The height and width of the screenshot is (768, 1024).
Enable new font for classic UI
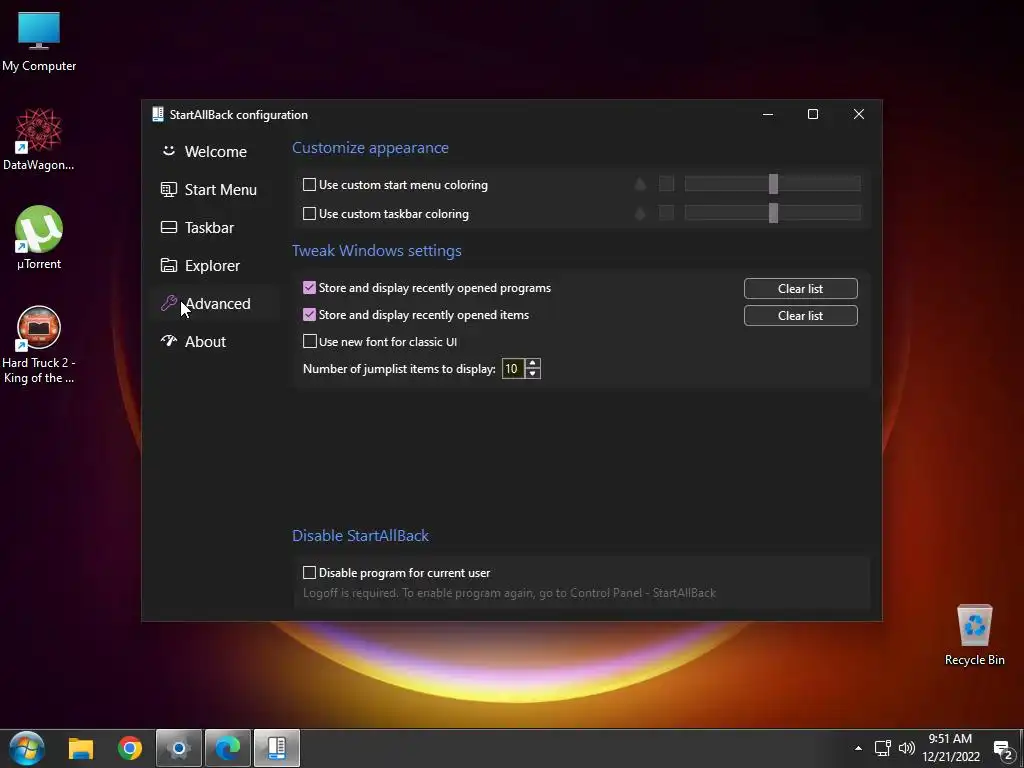click(310, 342)
